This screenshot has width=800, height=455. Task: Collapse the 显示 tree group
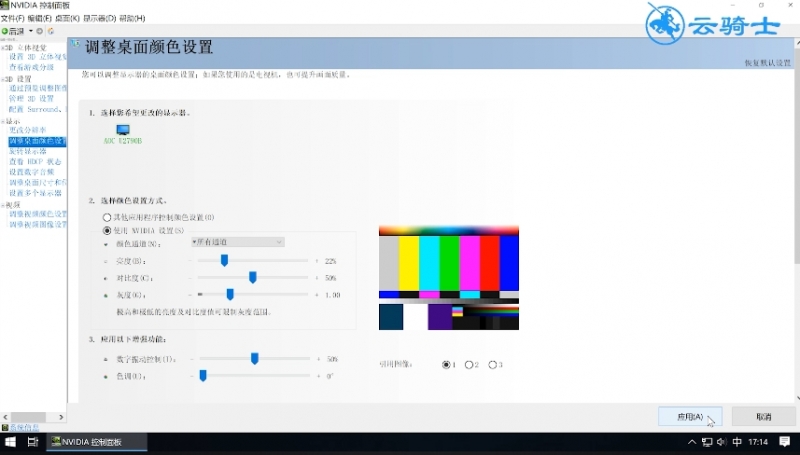(x=3, y=121)
